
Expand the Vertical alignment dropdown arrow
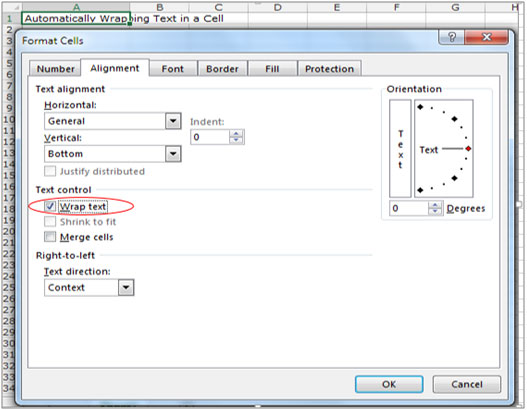(173, 154)
